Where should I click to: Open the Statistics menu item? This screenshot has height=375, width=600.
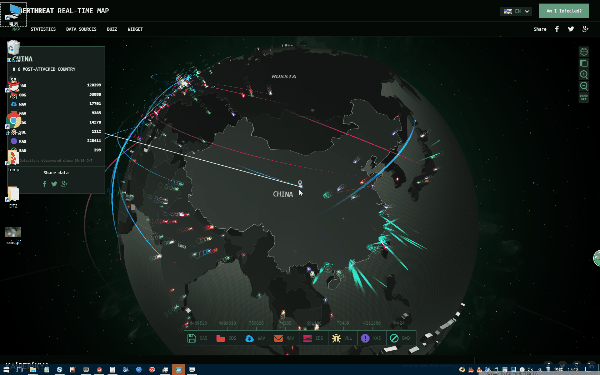pos(43,29)
